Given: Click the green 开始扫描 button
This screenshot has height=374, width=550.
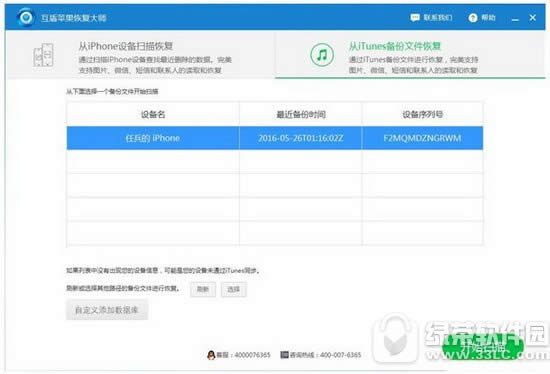Looking at the screenshot, I should point(483,347).
